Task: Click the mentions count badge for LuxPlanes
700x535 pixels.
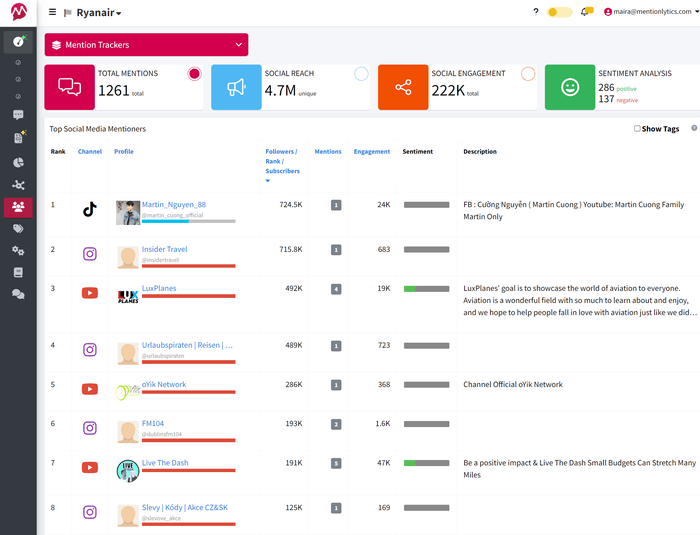Action: click(x=336, y=289)
